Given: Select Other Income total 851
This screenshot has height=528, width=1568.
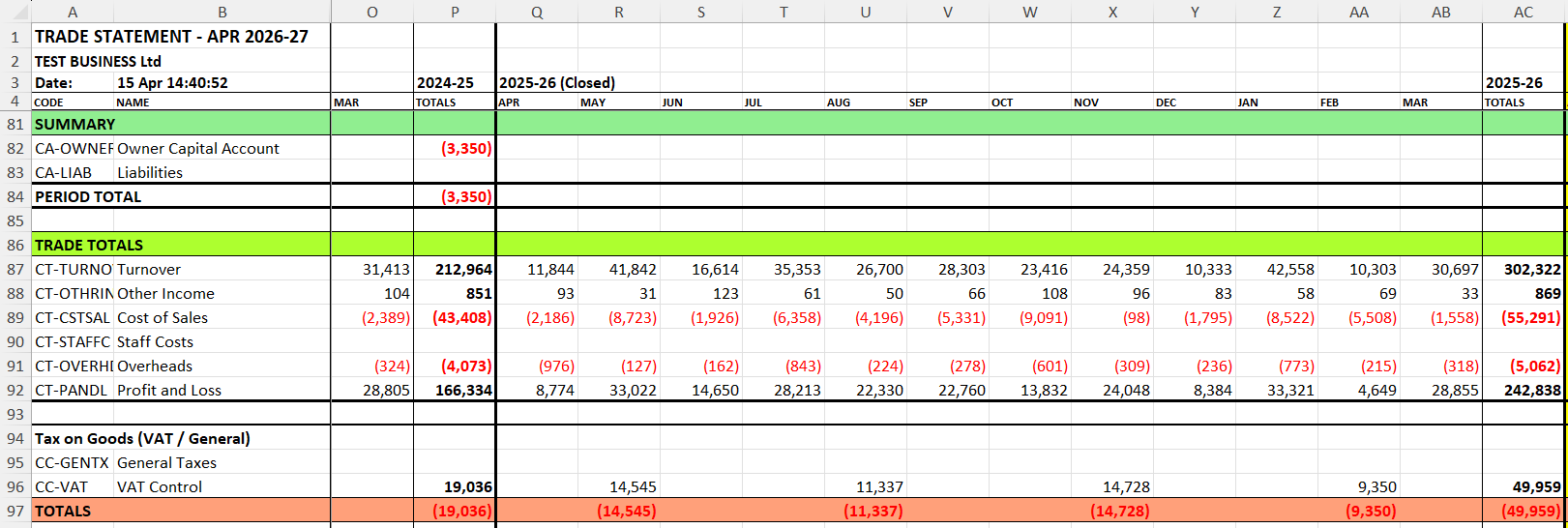Looking at the screenshot, I should pos(478,293).
